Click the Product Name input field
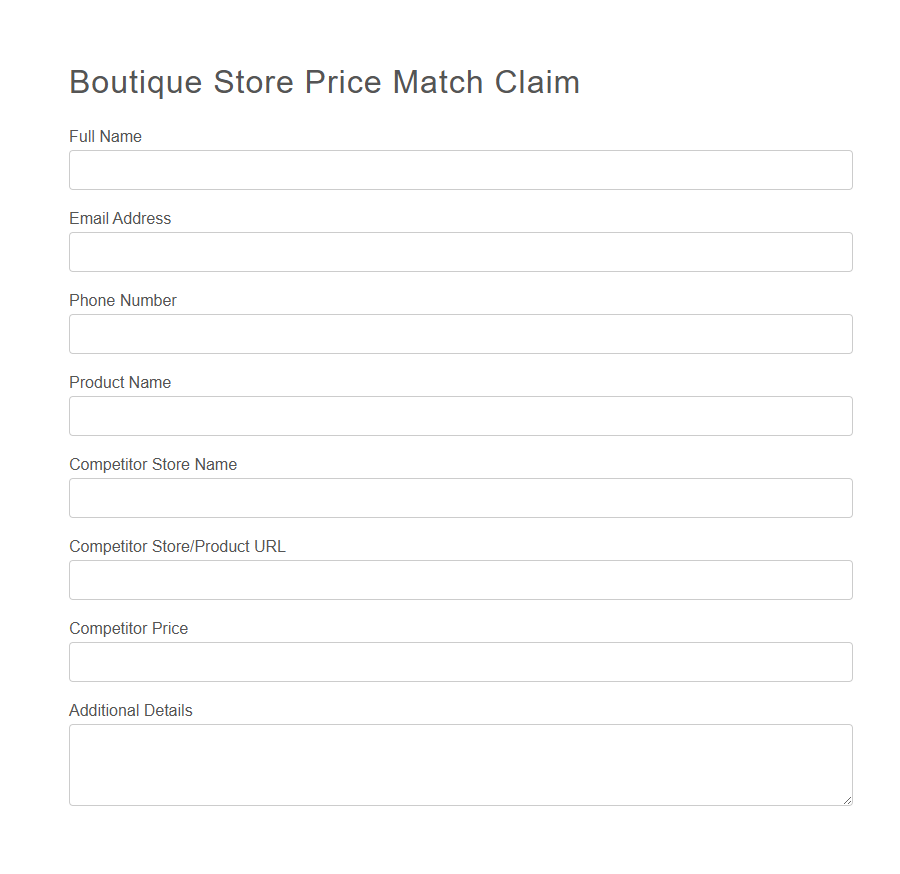 coord(460,416)
